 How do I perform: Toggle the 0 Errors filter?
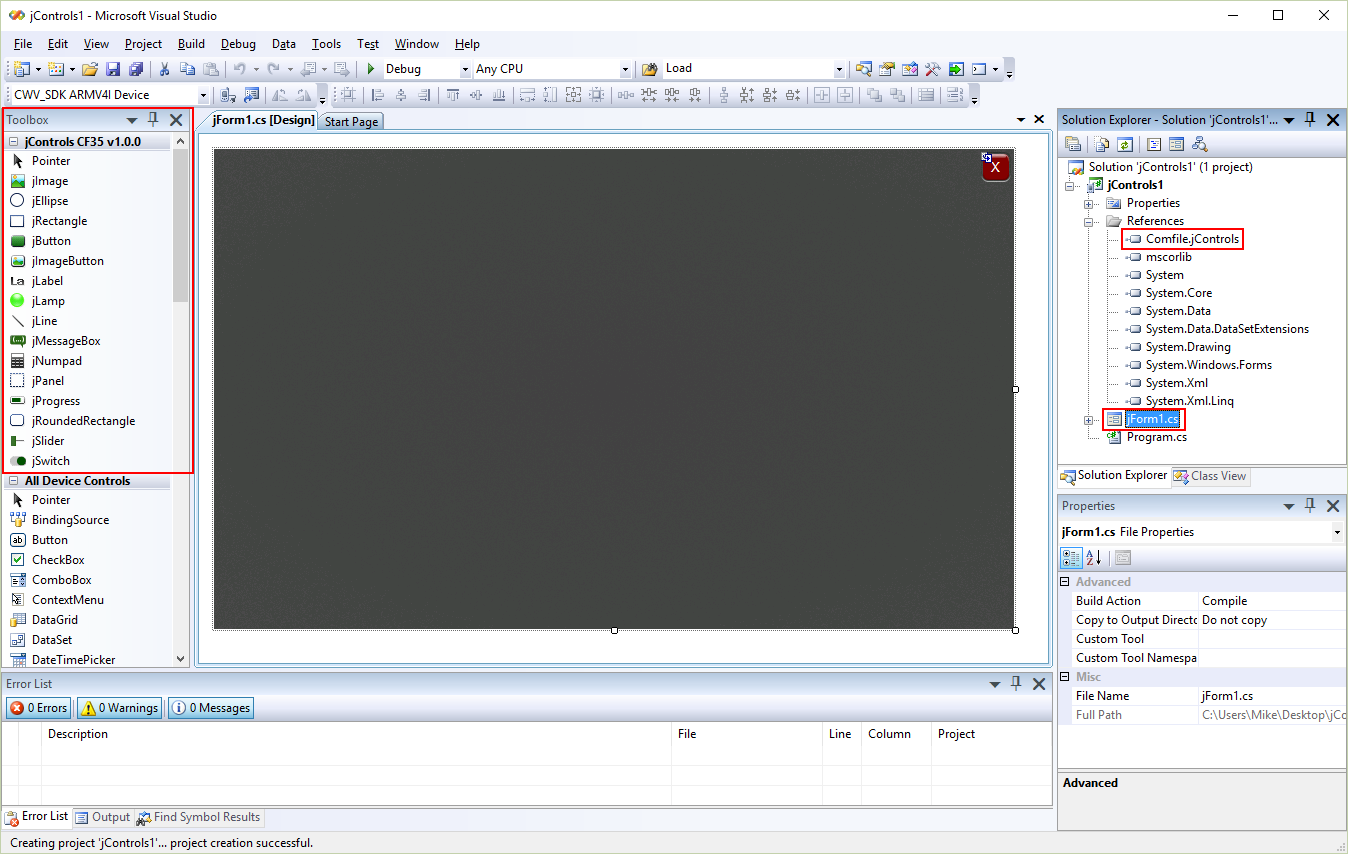click(39, 708)
